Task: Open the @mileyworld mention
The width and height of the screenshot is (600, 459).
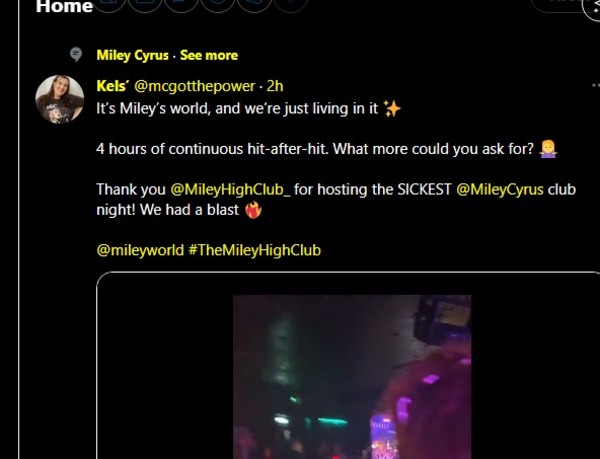Action: pyautogui.click(x=140, y=250)
